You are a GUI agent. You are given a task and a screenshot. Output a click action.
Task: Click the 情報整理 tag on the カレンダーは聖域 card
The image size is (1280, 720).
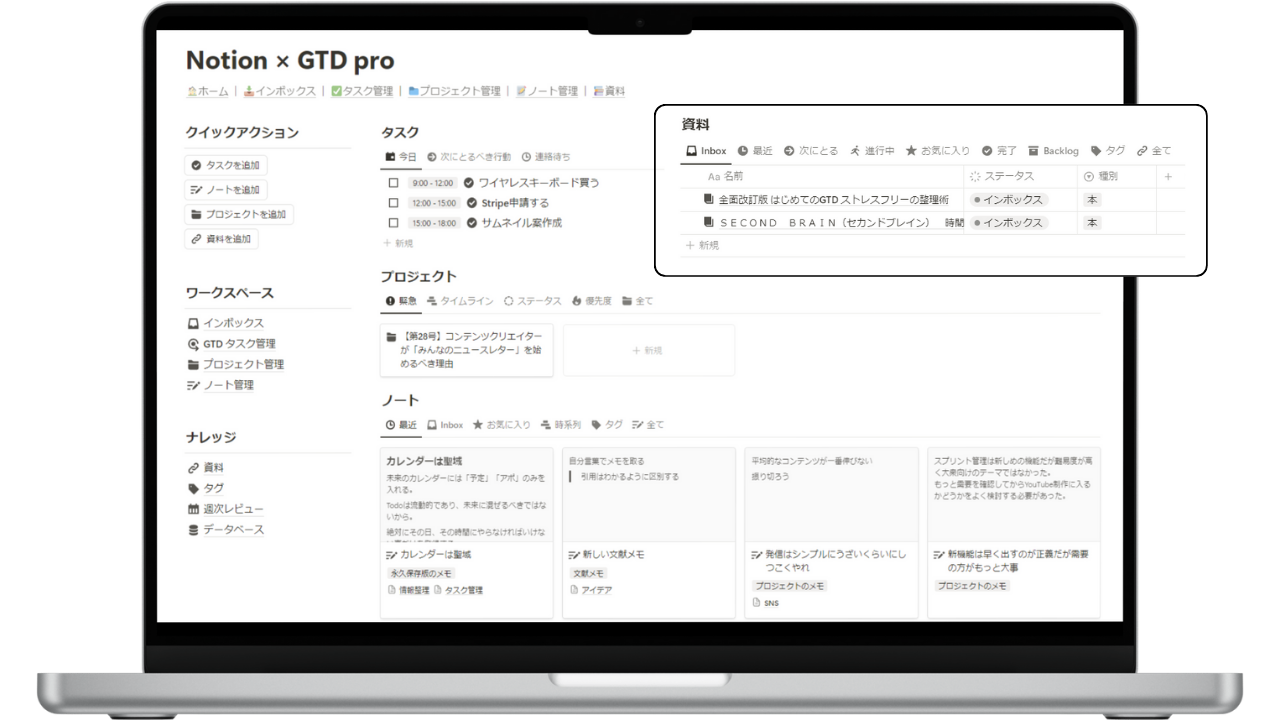pyautogui.click(x=408, y=591)
